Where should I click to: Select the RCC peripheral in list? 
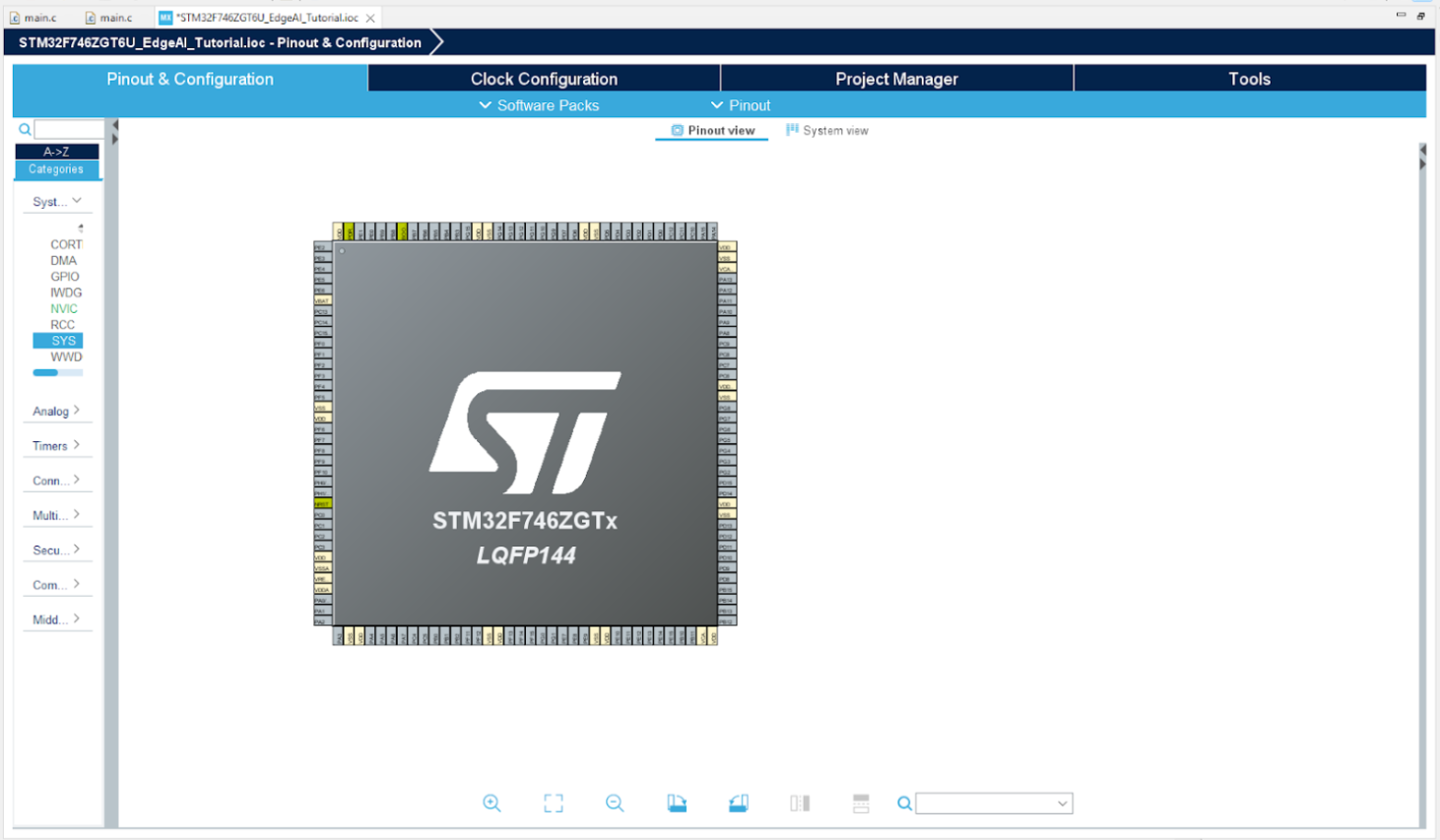click(63, 324)
